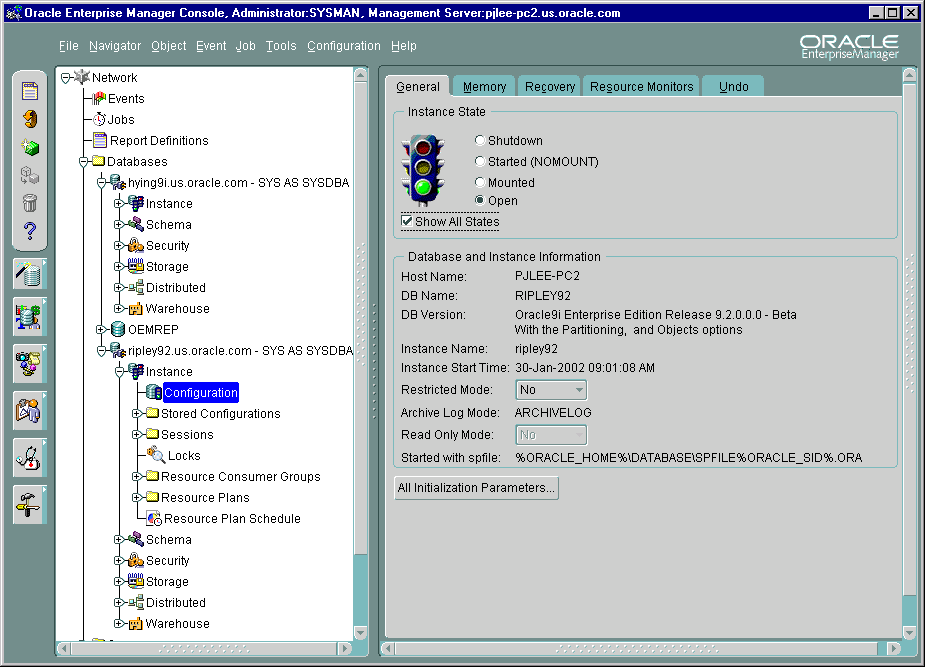Open the Database Wizards wand icon
The width and height of the screenshot is (925, 667).
tap(29, 272)
